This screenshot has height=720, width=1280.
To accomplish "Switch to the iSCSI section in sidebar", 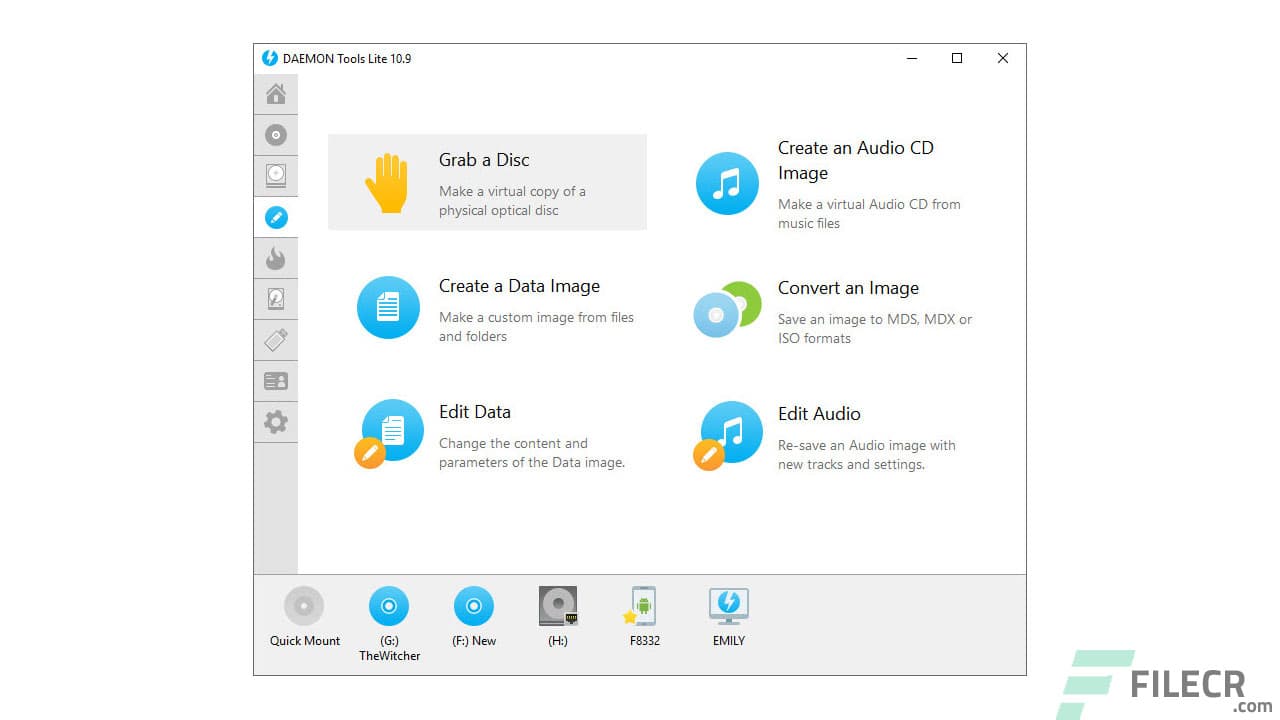I will (275, 298).
